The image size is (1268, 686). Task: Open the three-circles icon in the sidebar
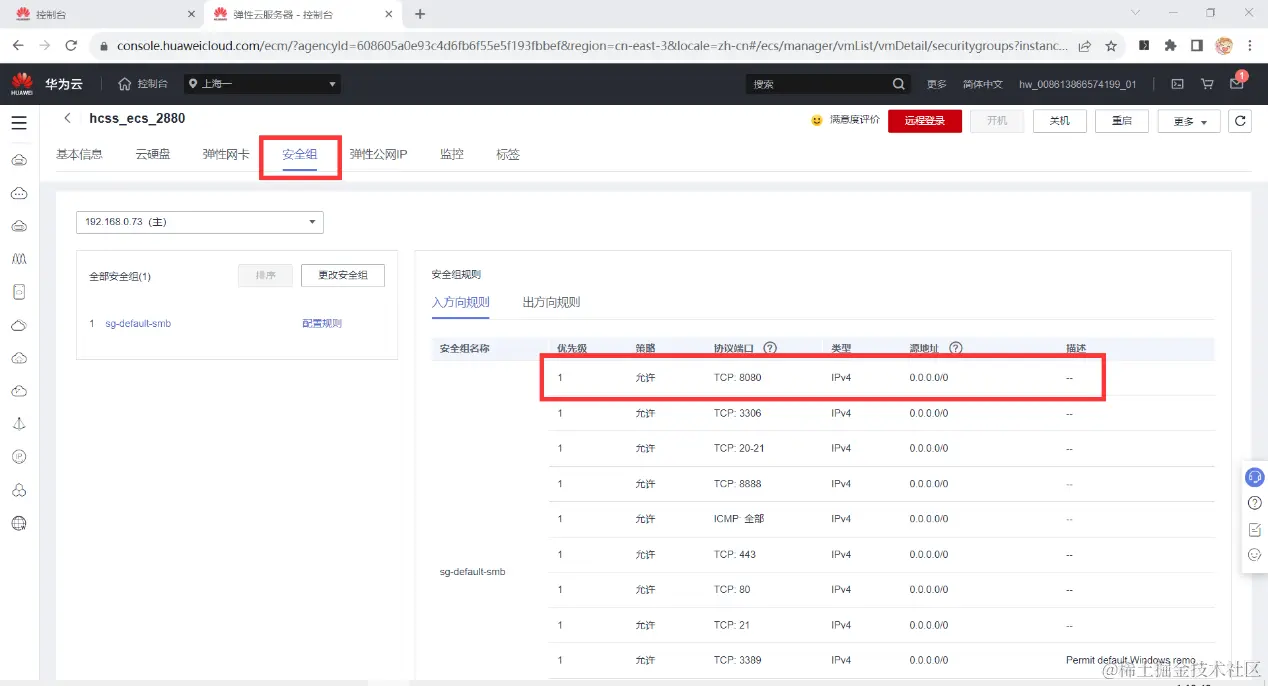(x=19, y=490)
